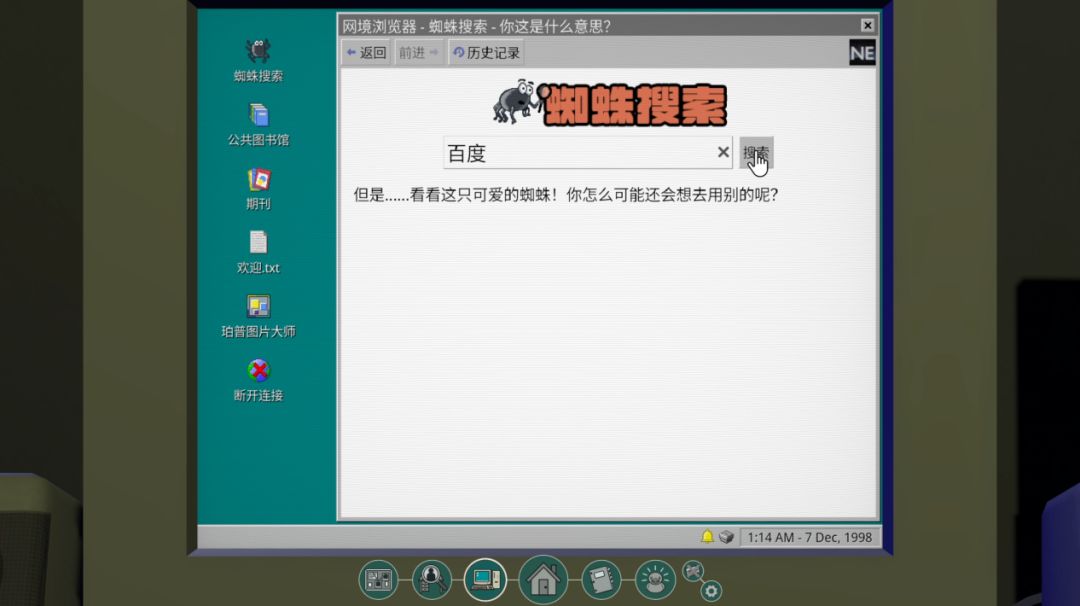Click the 断开连接 disconnect icon
This screenshot has height=606, width=1080.
click(258, 379)
